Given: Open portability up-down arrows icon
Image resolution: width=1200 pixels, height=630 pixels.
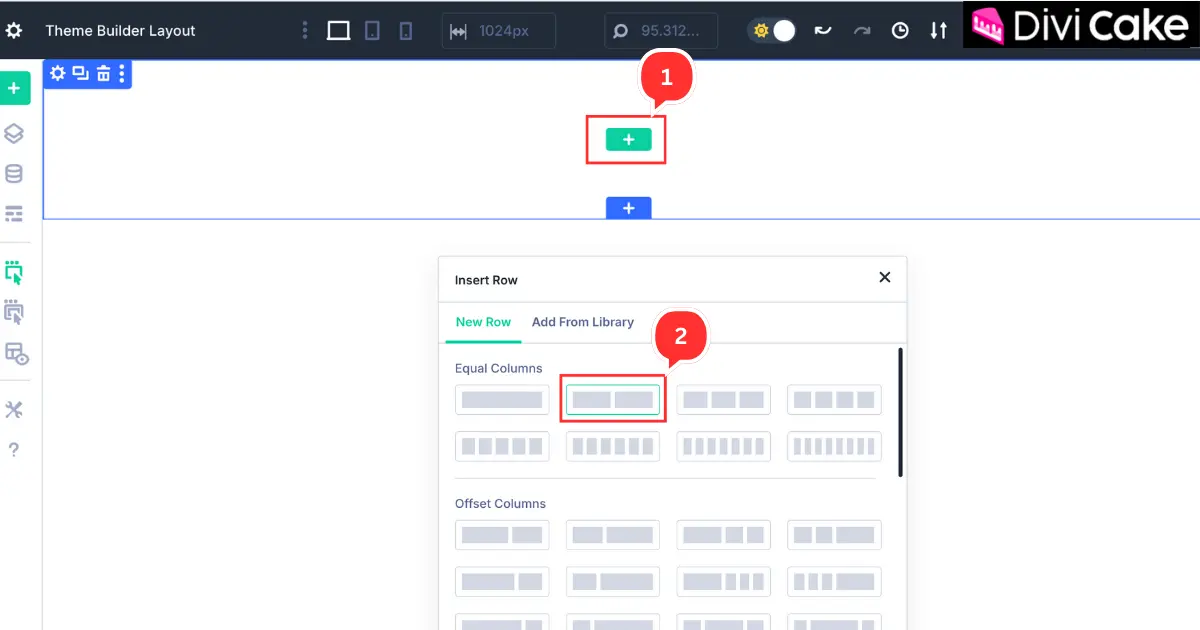Looking at the screenshot, I should [x=938, y=31].
